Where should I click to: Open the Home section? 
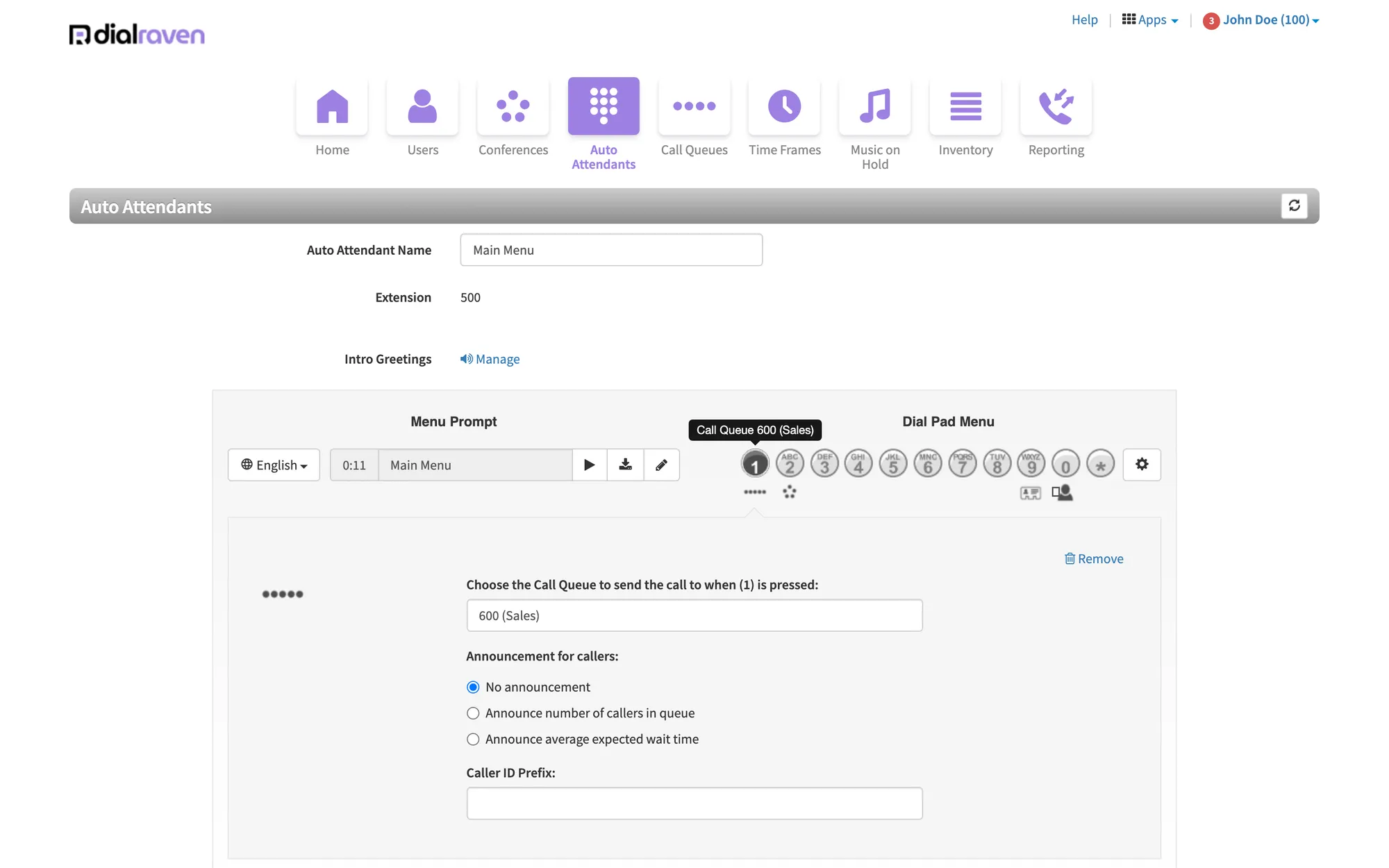[332, 106]
